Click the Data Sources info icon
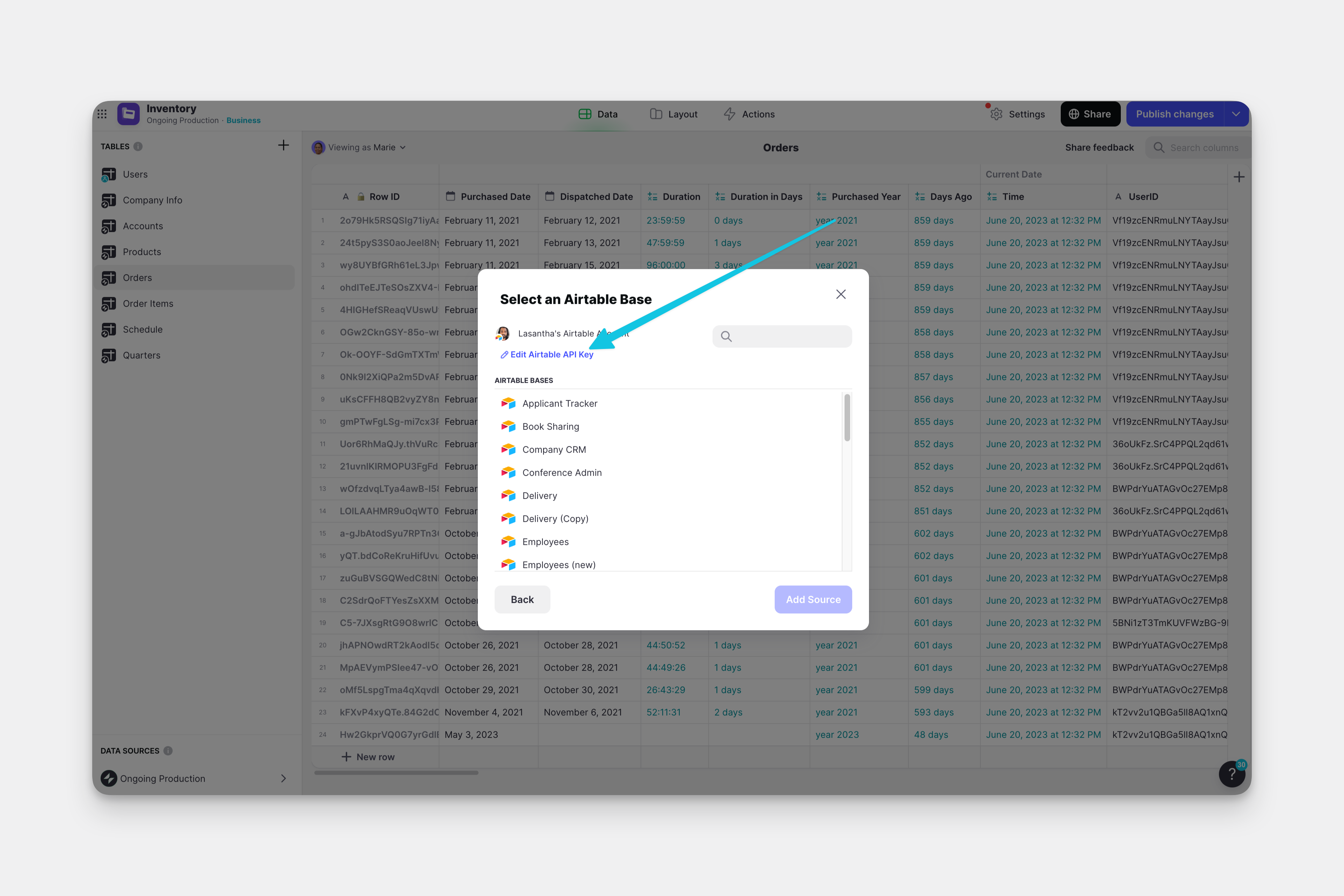The image size is (1344, 896). [168, 751]
